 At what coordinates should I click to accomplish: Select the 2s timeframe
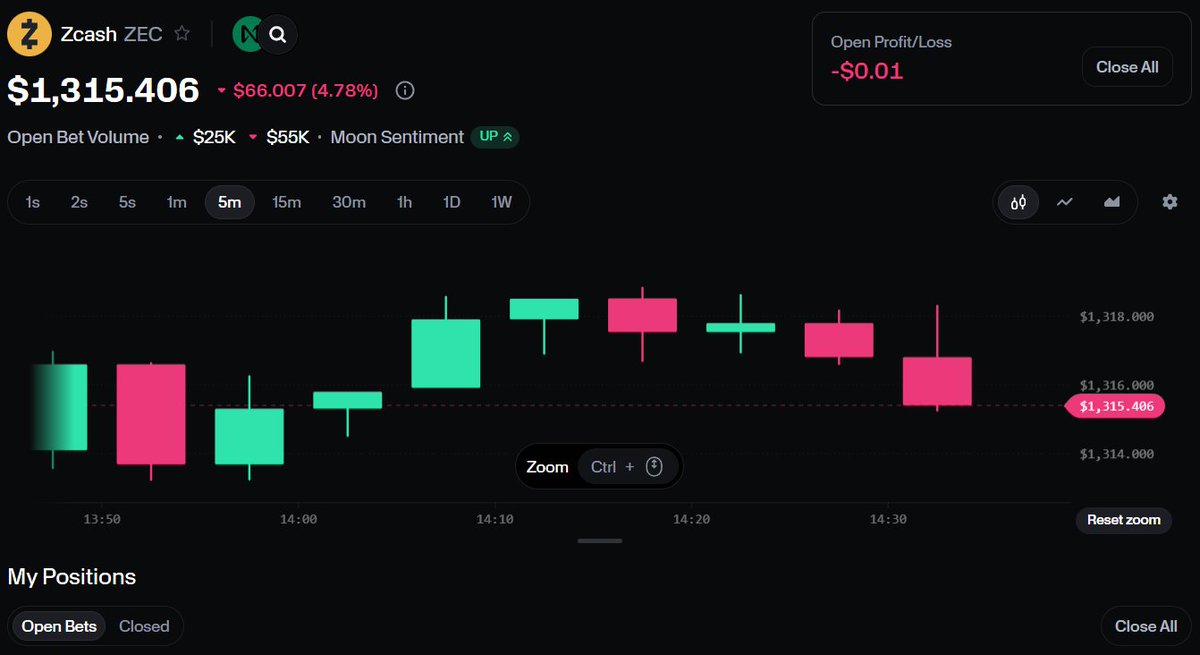79,202
